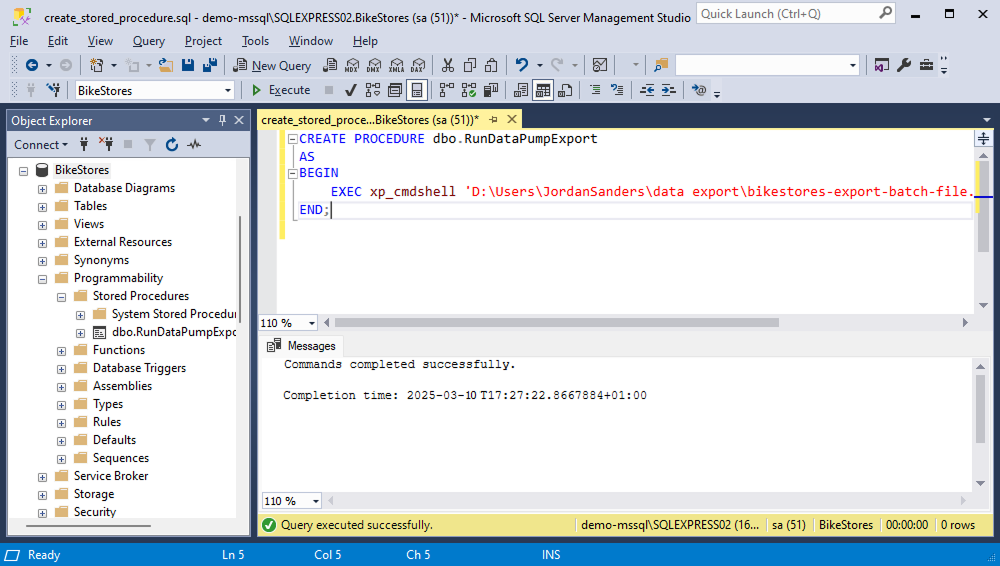Click the Find in Files icon

click(661, 65)
